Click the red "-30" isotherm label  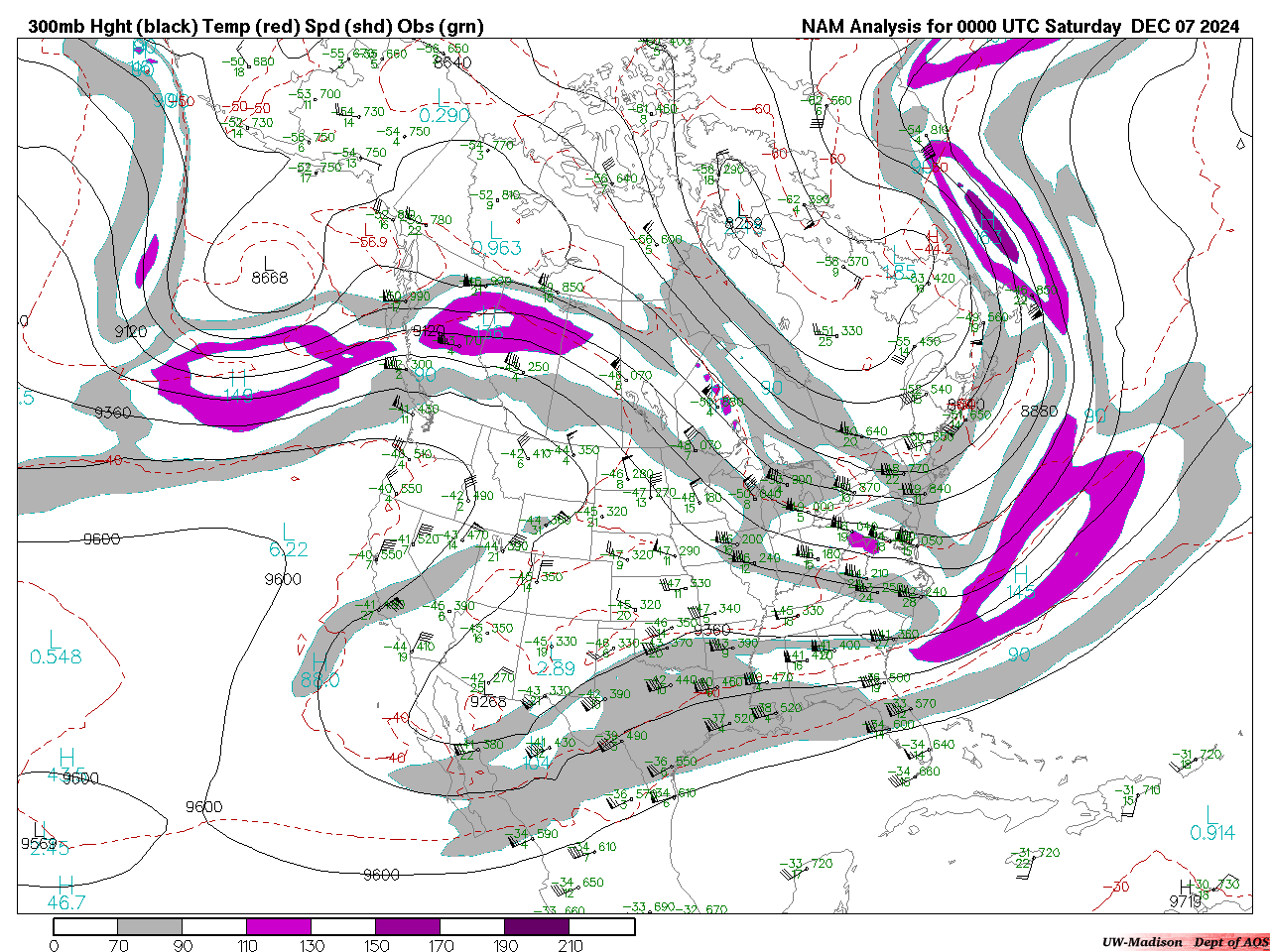1118,887
